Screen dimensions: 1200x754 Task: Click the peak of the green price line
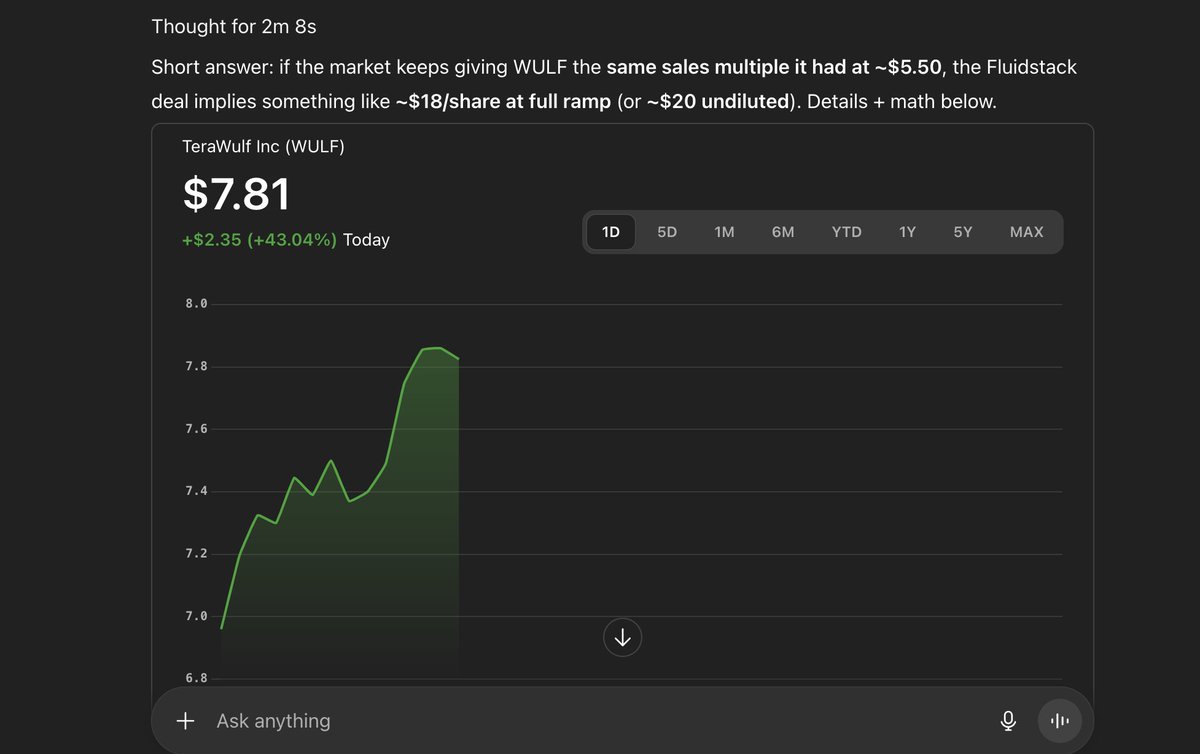pyautogui.click(x=440, y=348)
